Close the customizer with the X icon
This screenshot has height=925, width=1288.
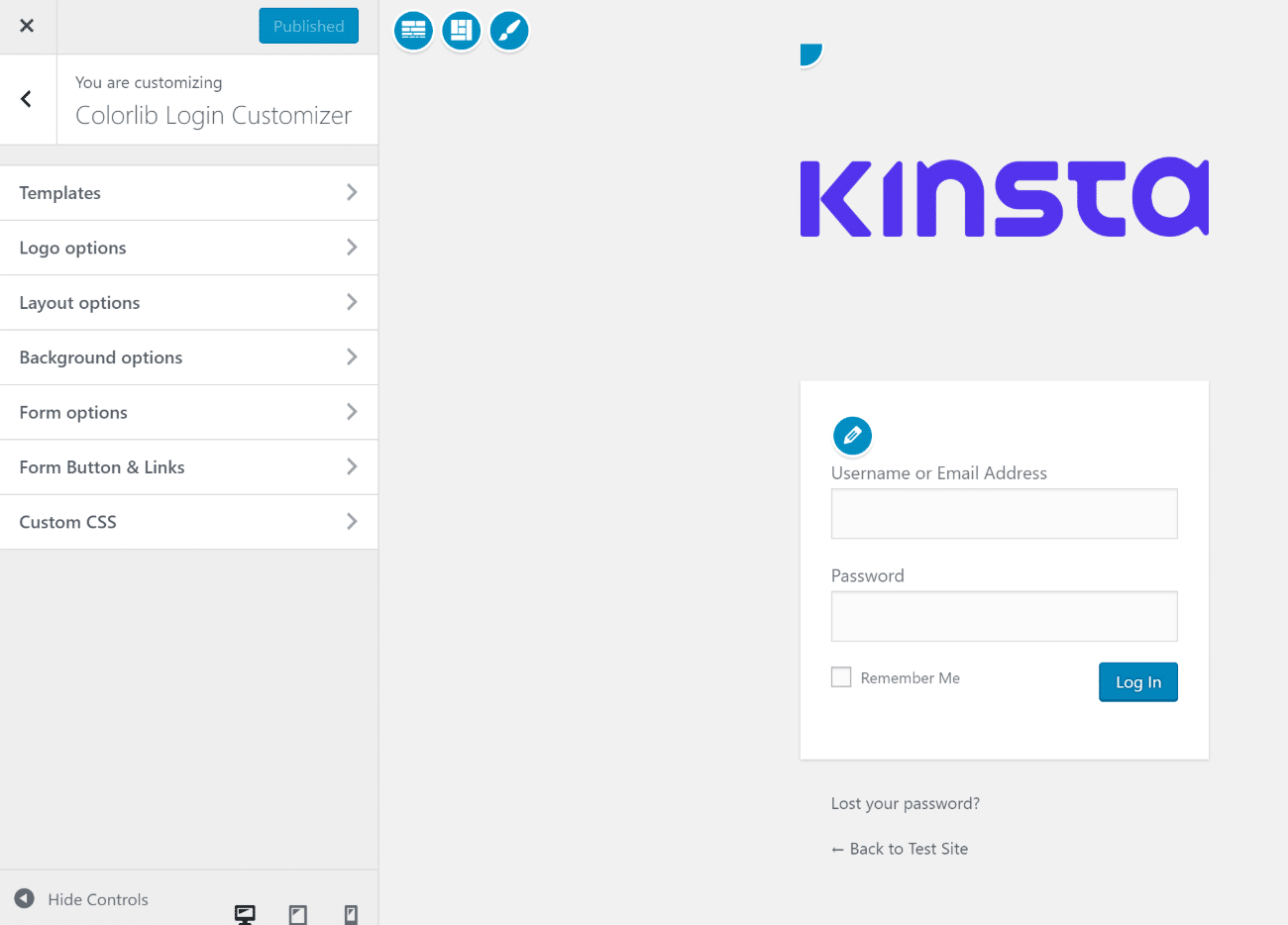(27, 26)
